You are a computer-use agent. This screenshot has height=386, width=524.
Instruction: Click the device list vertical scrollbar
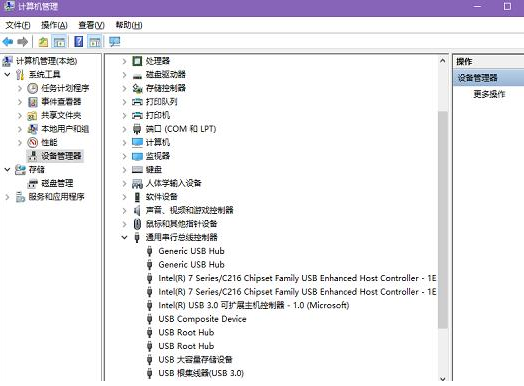(442, 220)
